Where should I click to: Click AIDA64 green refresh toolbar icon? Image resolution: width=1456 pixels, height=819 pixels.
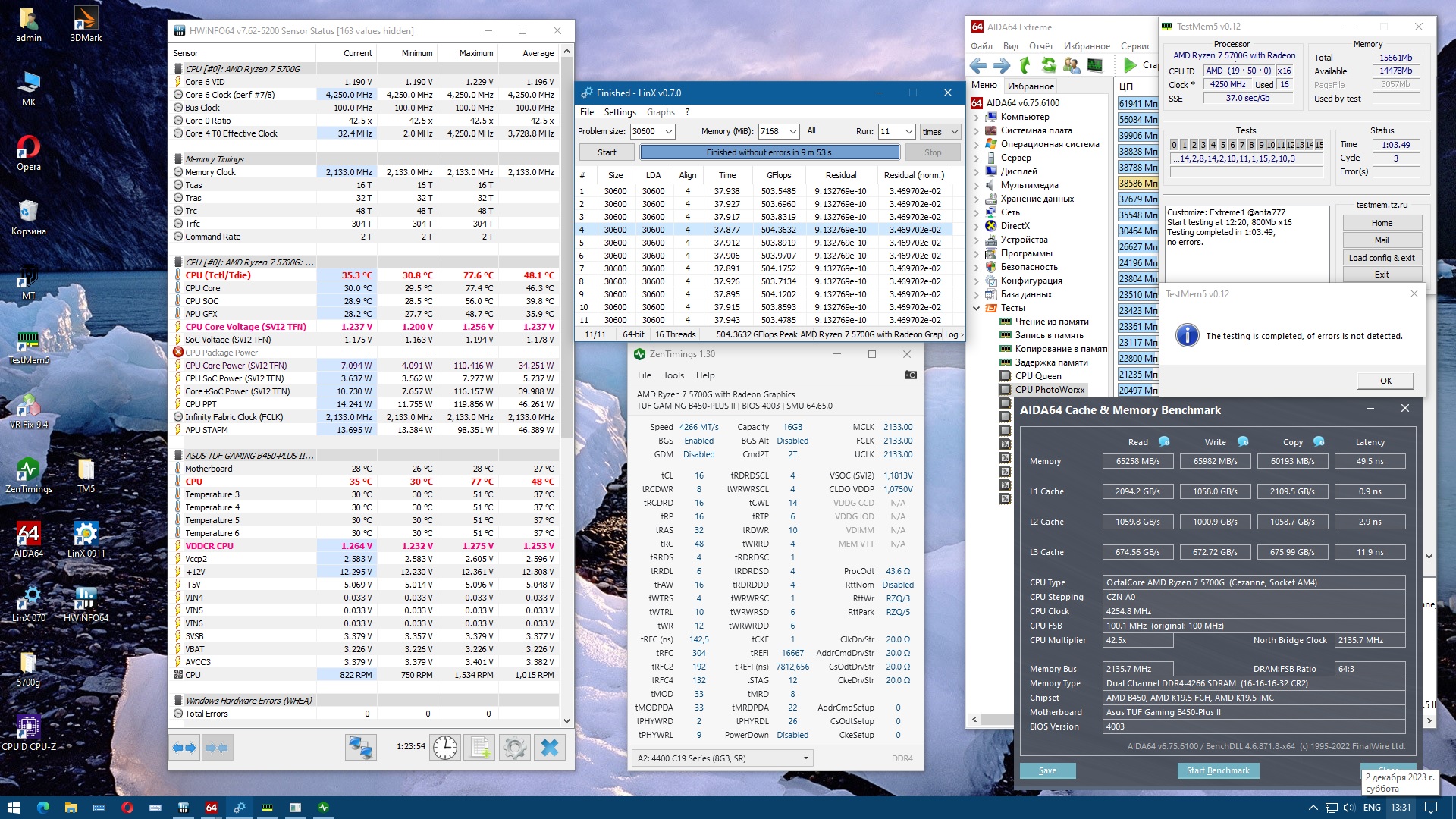(1049, 66)
